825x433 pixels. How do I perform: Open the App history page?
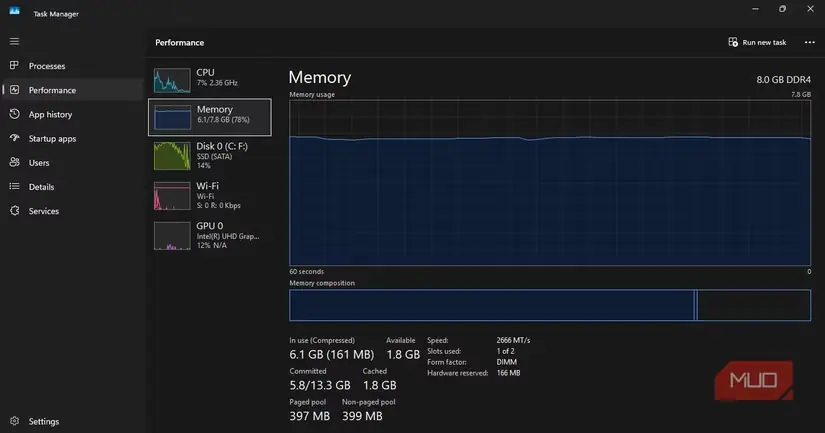tap(73, 114)
